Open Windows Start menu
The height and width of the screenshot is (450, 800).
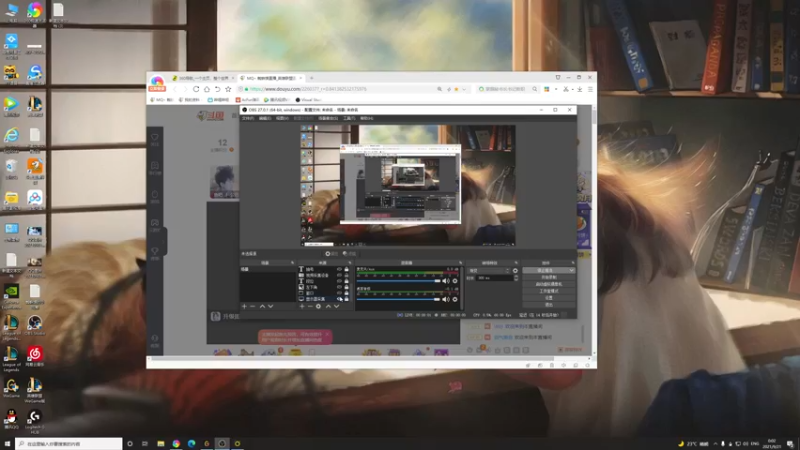tap(7, 444)
